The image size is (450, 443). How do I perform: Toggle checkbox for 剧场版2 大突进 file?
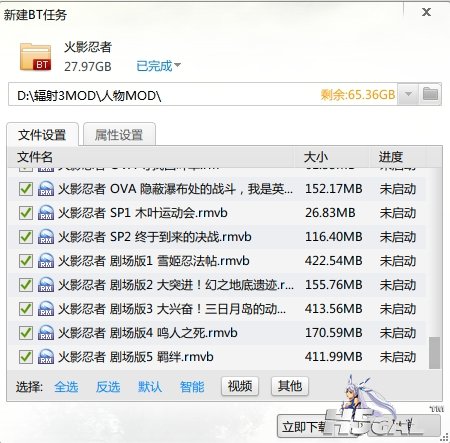(26, 285)
